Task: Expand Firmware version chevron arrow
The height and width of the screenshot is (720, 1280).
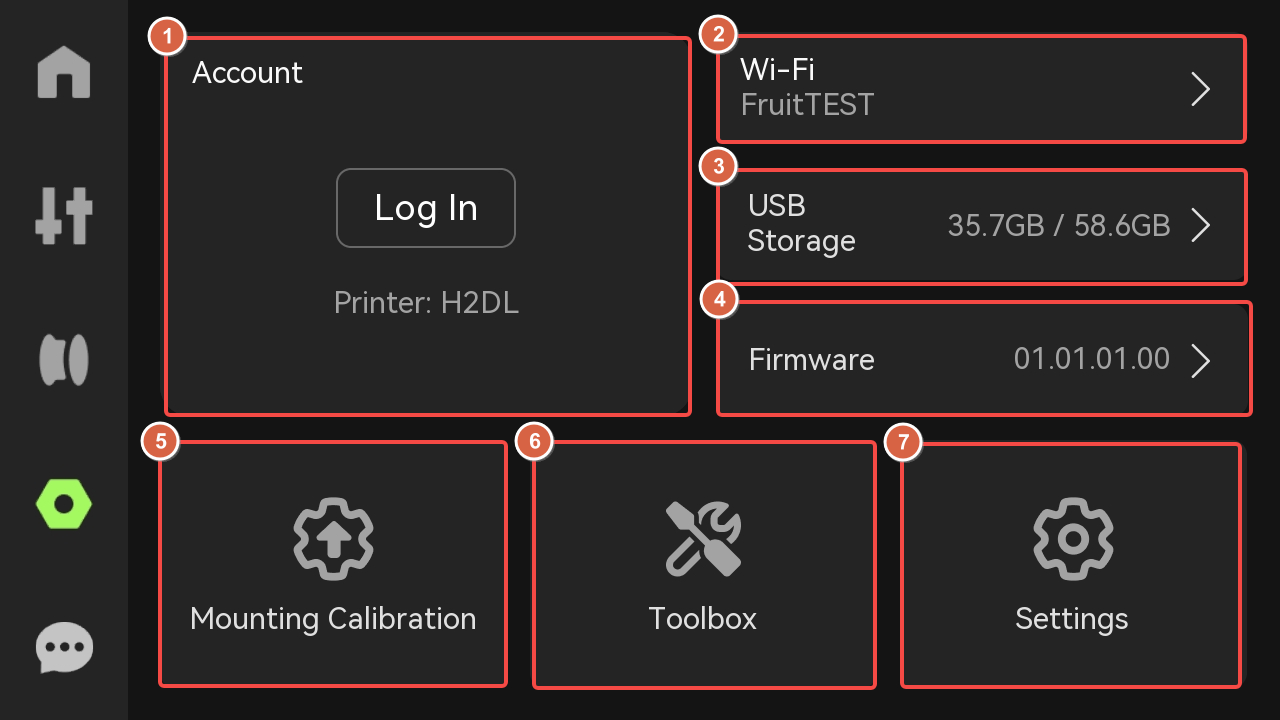Action: click(1201, 360)
